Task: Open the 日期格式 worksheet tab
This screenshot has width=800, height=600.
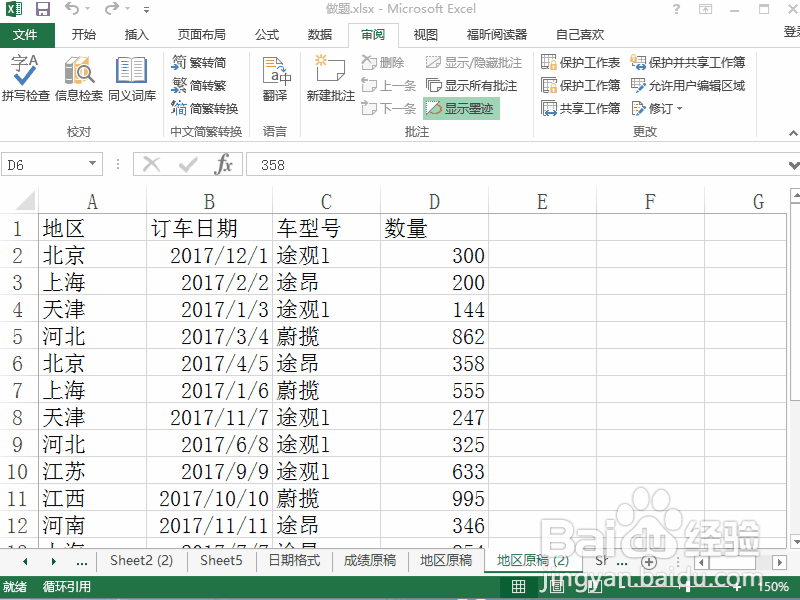Action: (x=294, y=561)
